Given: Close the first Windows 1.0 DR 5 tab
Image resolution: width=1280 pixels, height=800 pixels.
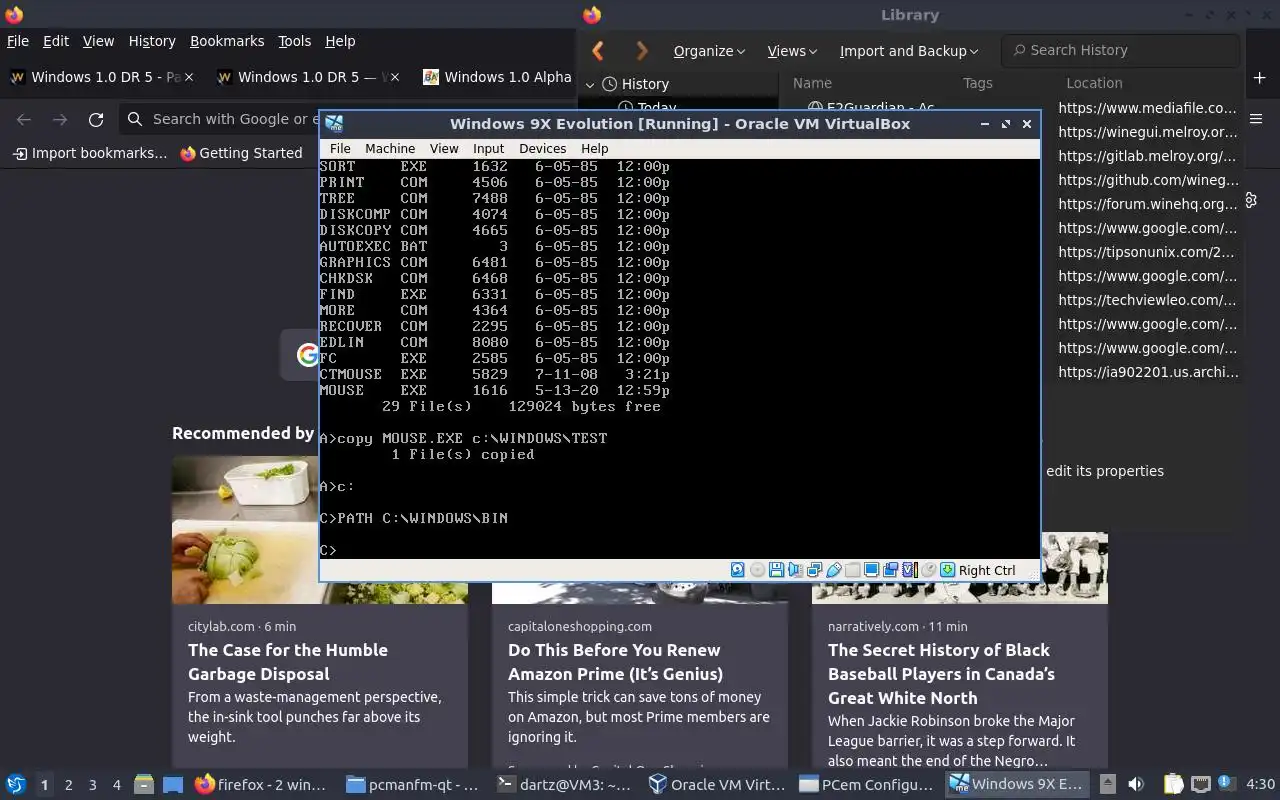Looking at the screenshot, I should (189, 77).
